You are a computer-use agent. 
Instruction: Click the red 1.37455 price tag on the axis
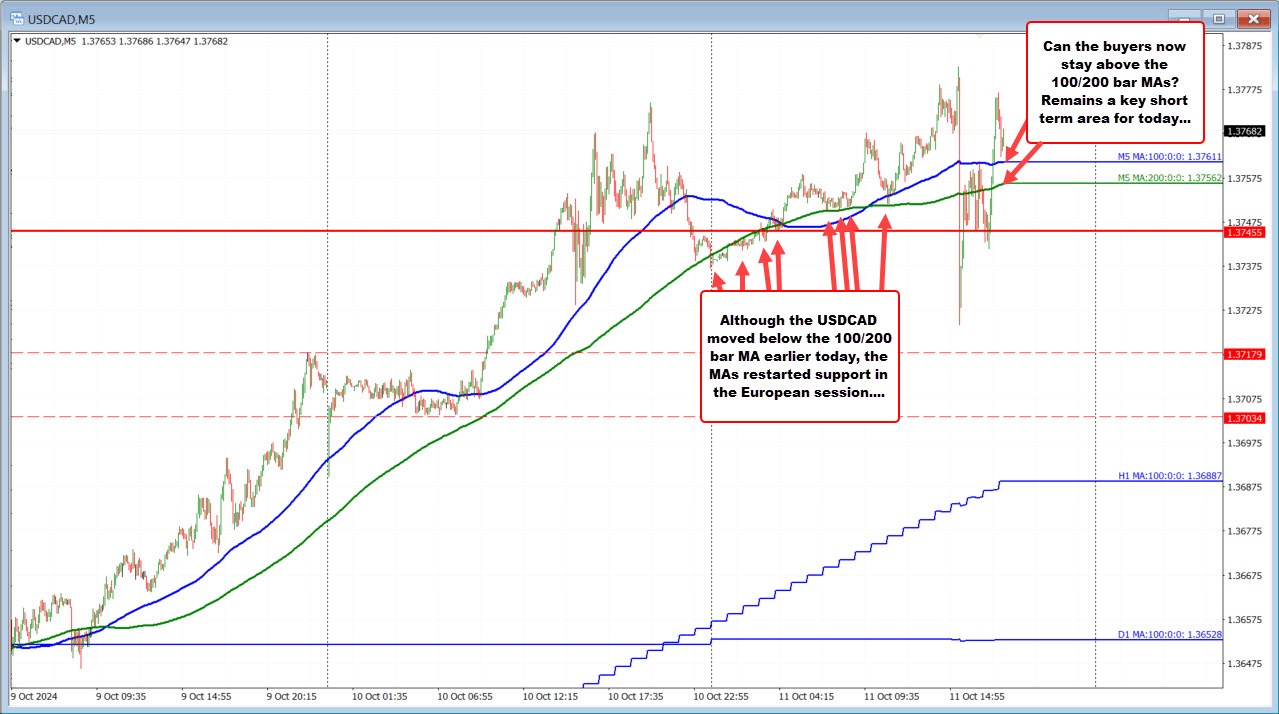tap(1246, 232)
